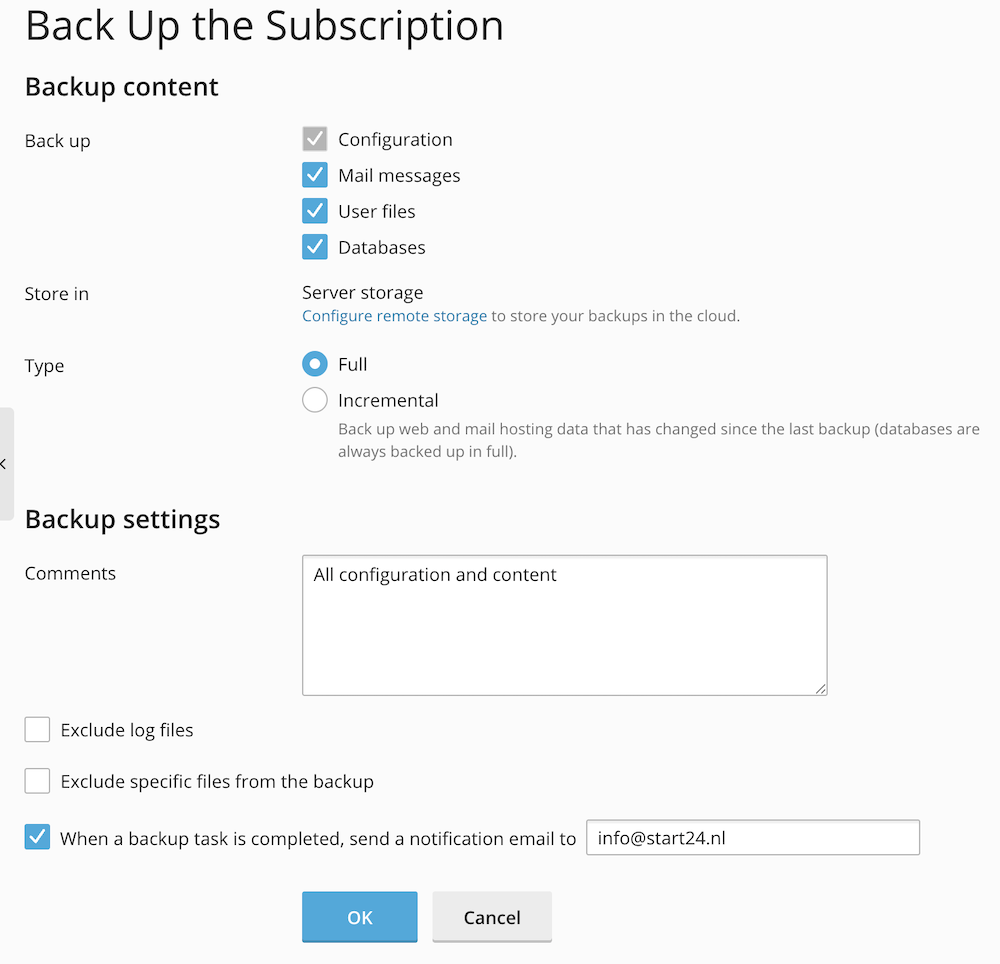
Task: Click the Mail messages label text
Action: tap(399, 175)
